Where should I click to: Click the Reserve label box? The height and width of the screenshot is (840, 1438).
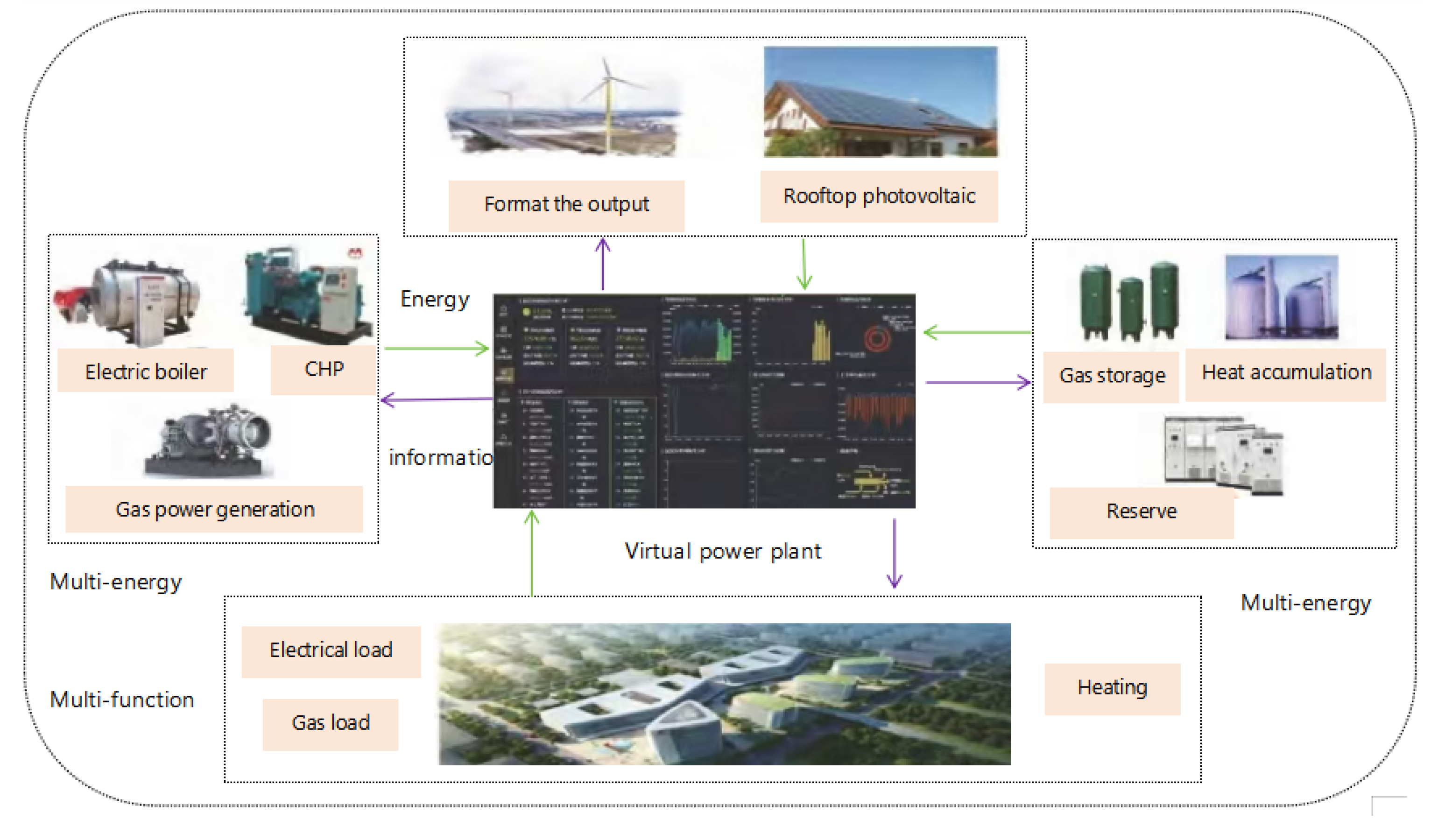[x=1141, y=512]
